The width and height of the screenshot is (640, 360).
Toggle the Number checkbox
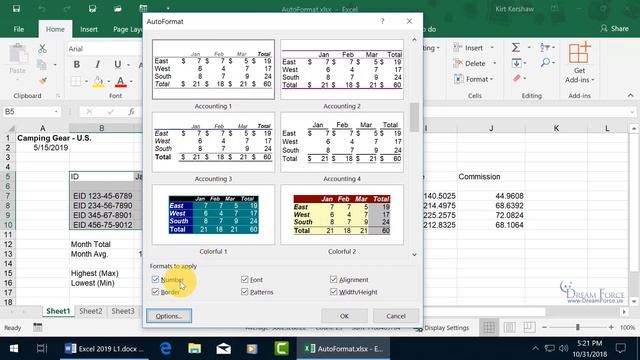coord(155,280)
